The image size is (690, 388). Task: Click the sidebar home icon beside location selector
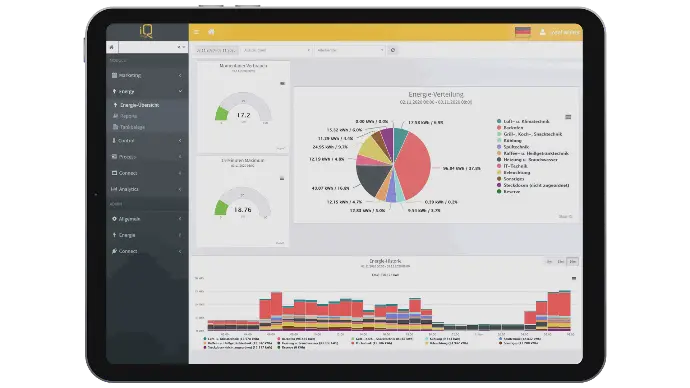112,47
